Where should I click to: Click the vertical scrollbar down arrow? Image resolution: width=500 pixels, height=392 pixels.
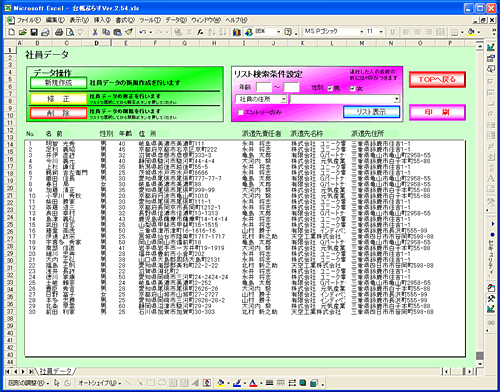[480, 364]
